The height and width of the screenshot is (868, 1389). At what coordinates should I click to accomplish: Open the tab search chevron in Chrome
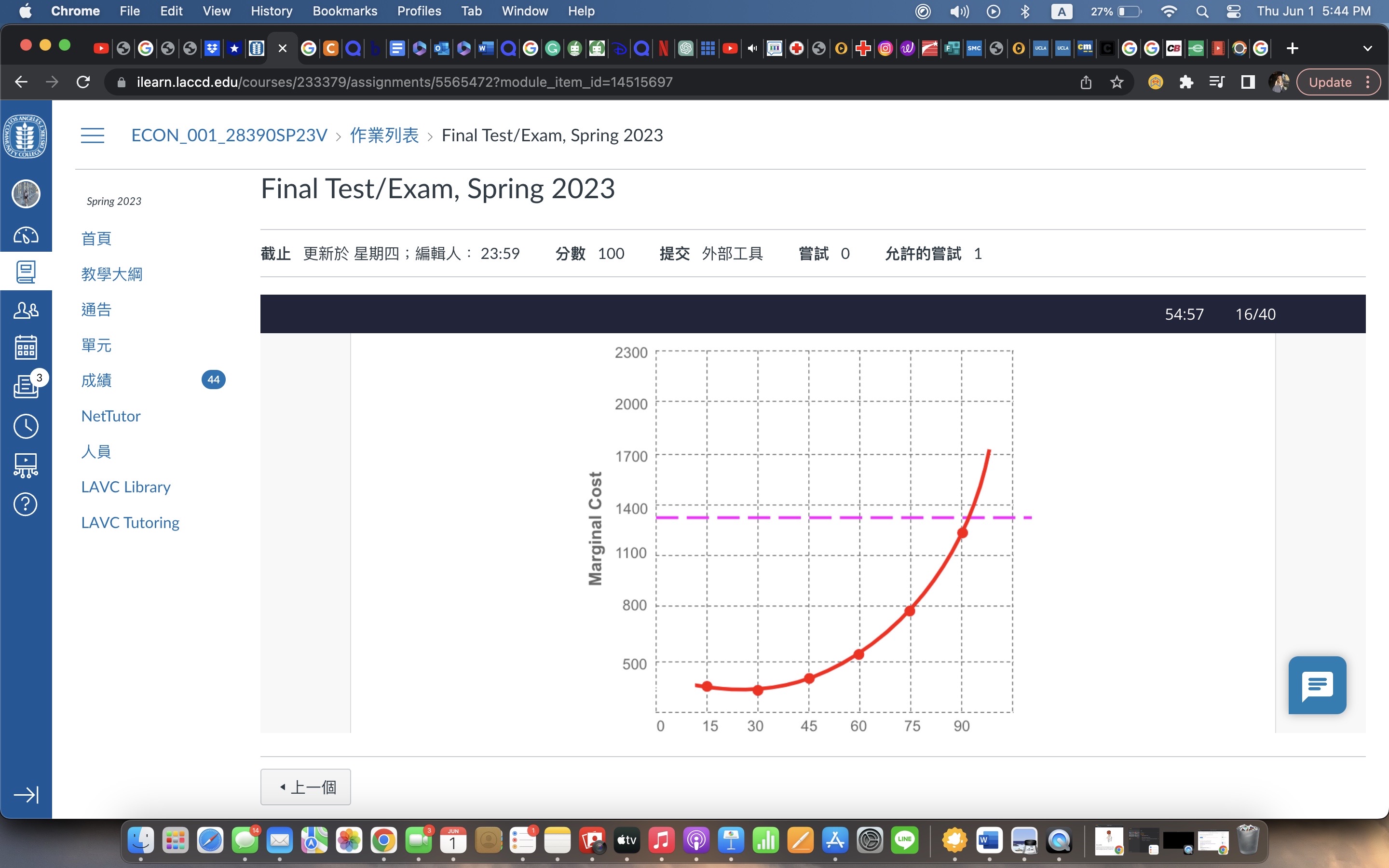[x=1368, y=48]
